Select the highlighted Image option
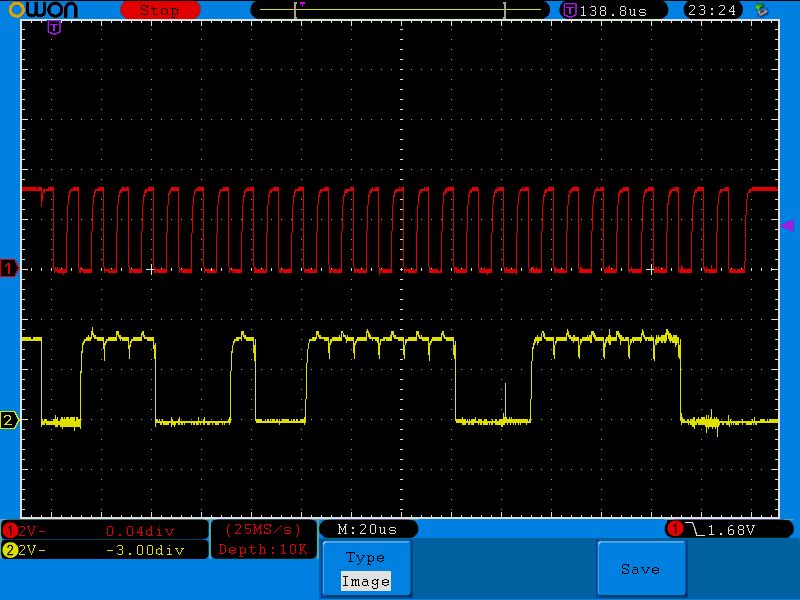The height and width of the screenshot is (600, 800). tap(365, 581)
